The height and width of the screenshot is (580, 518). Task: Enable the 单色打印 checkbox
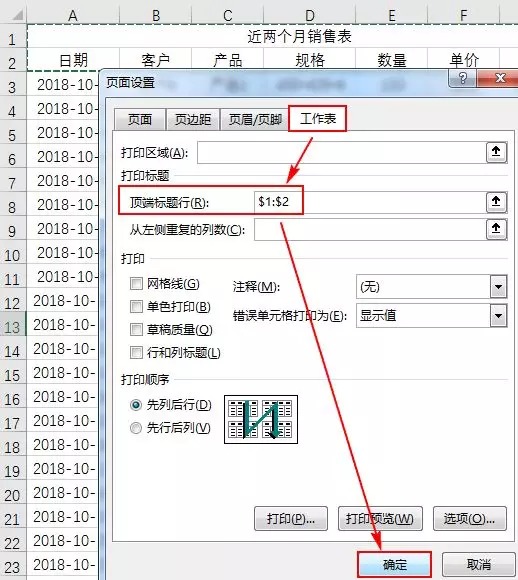click(136, 307)
